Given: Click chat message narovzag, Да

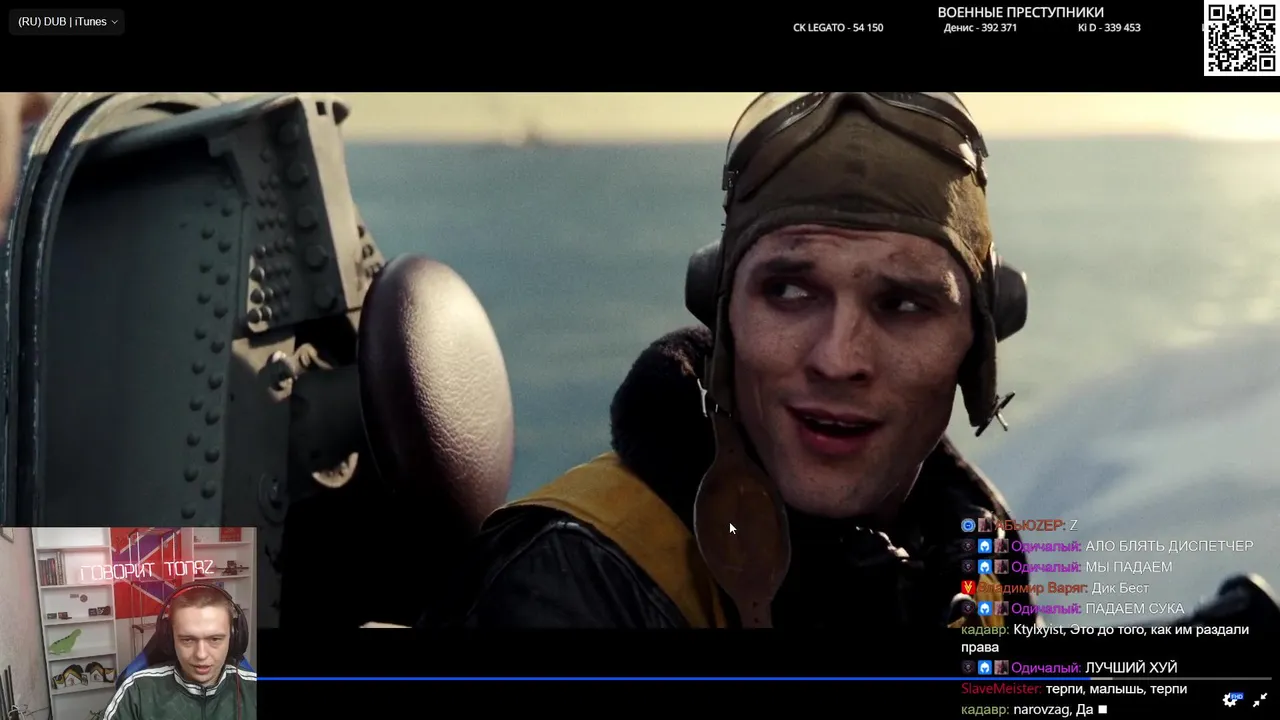Looking at the screenshot, I should (x=1054, y=710).
